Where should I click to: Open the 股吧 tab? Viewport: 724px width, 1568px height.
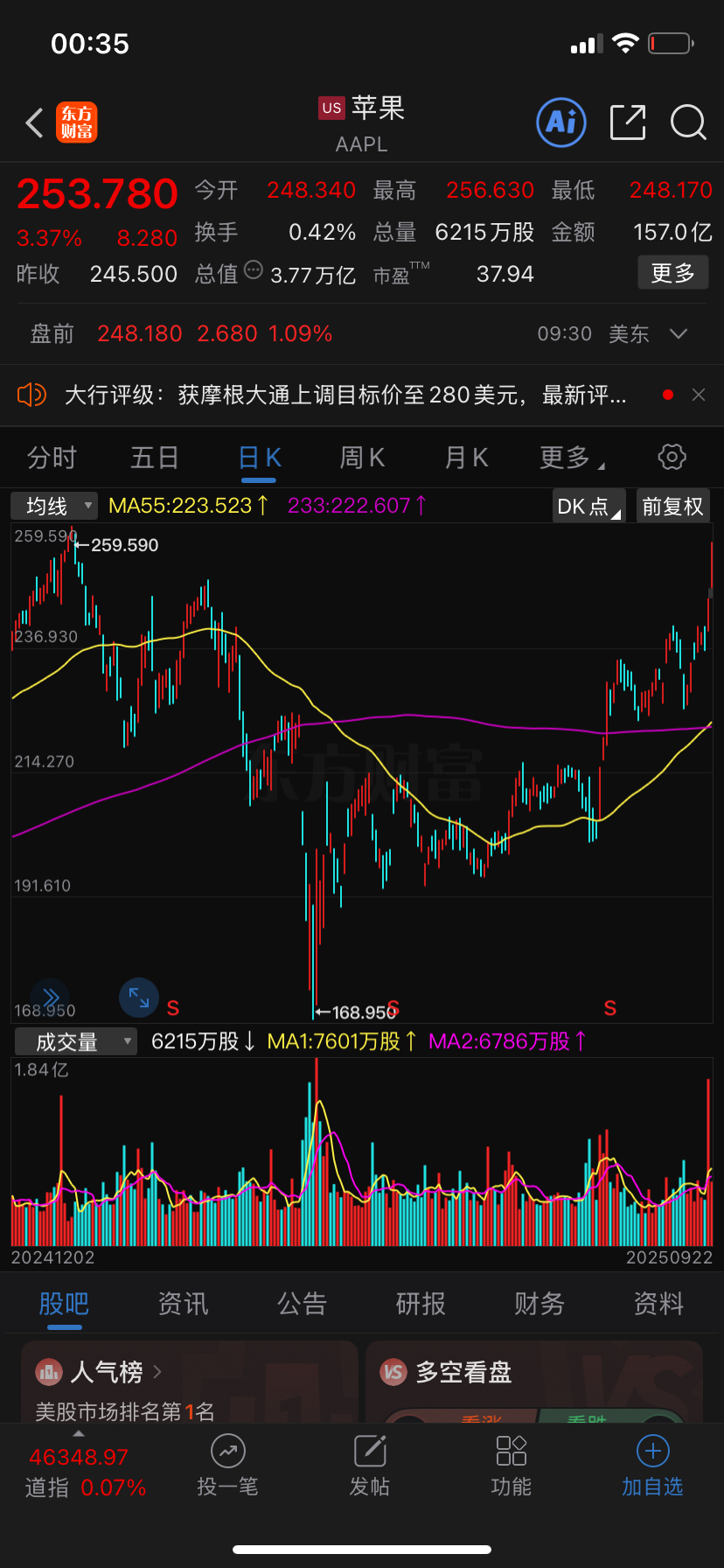pyautogui.click(x=64, y=1304)
